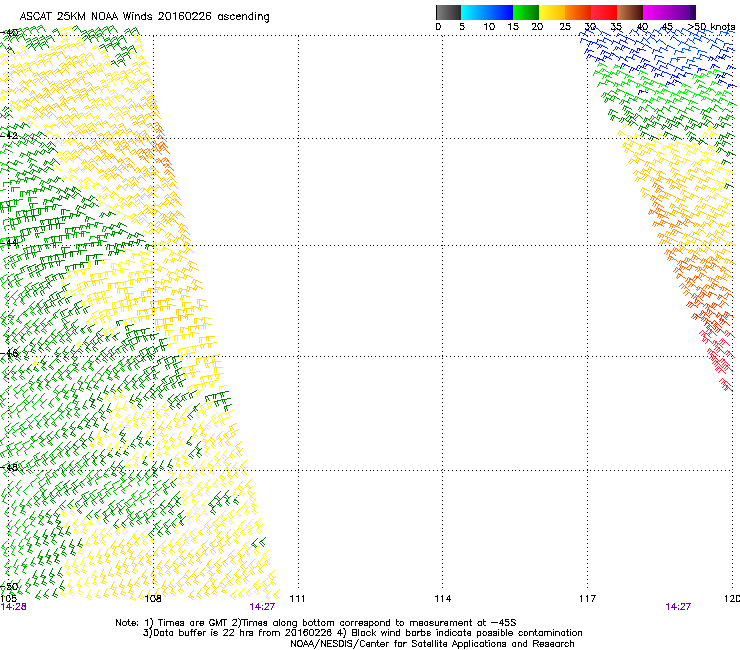The width and height of the screenshot is (740, 650).
Task: Click the "ASCAT 25KM NOAA Winds 20160226 ascending" title
Action: [x=144, y=17]
